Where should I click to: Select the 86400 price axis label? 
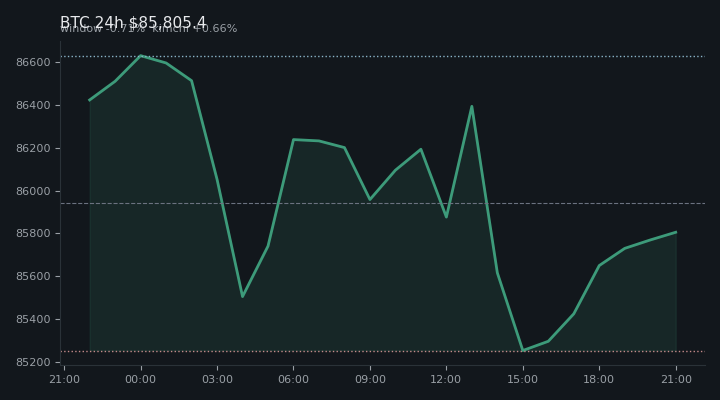pyautogui.click(x=33, y=106)
